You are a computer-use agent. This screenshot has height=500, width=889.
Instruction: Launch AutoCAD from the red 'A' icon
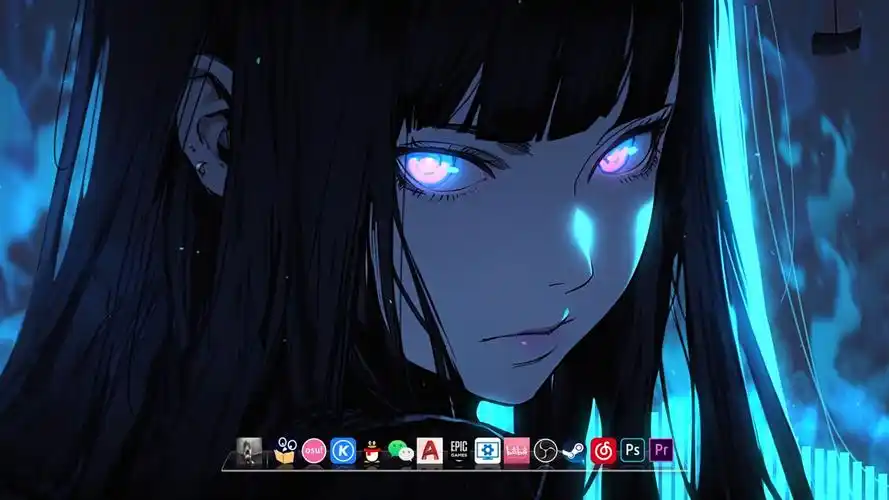[430, 451]
